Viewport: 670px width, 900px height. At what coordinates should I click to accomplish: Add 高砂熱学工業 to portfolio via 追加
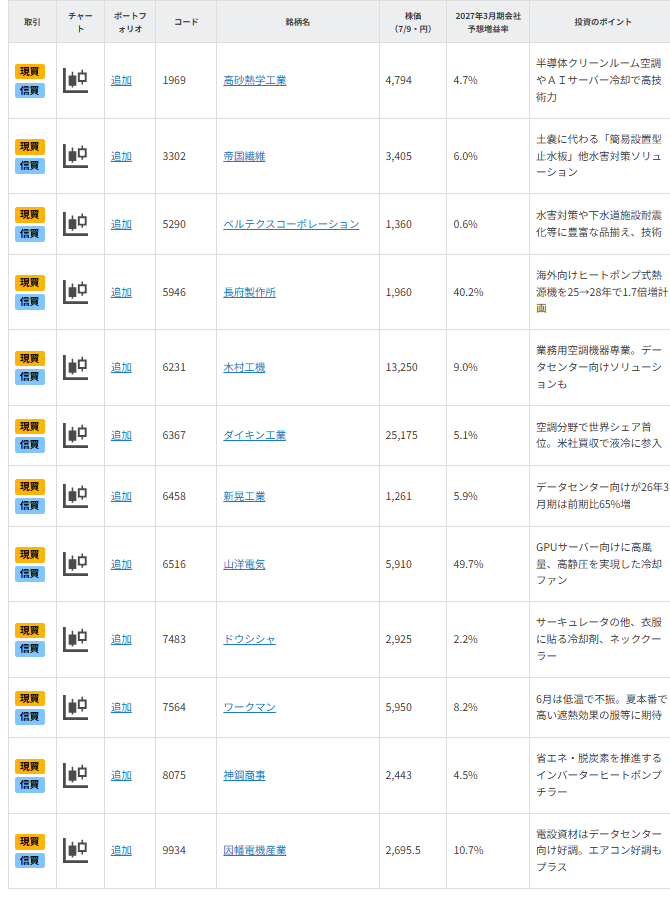coord(121,81)
